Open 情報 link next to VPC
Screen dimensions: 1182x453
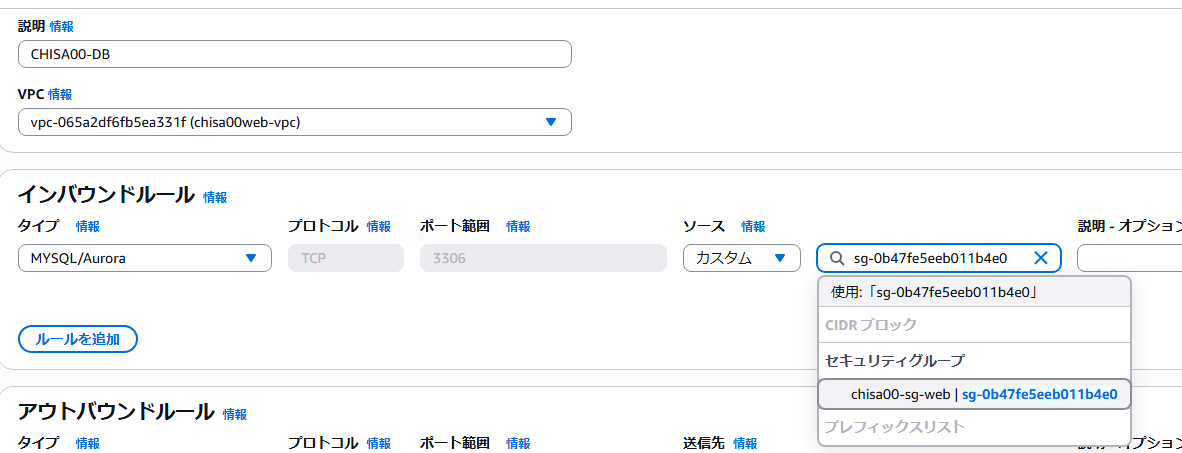point(60,94)
